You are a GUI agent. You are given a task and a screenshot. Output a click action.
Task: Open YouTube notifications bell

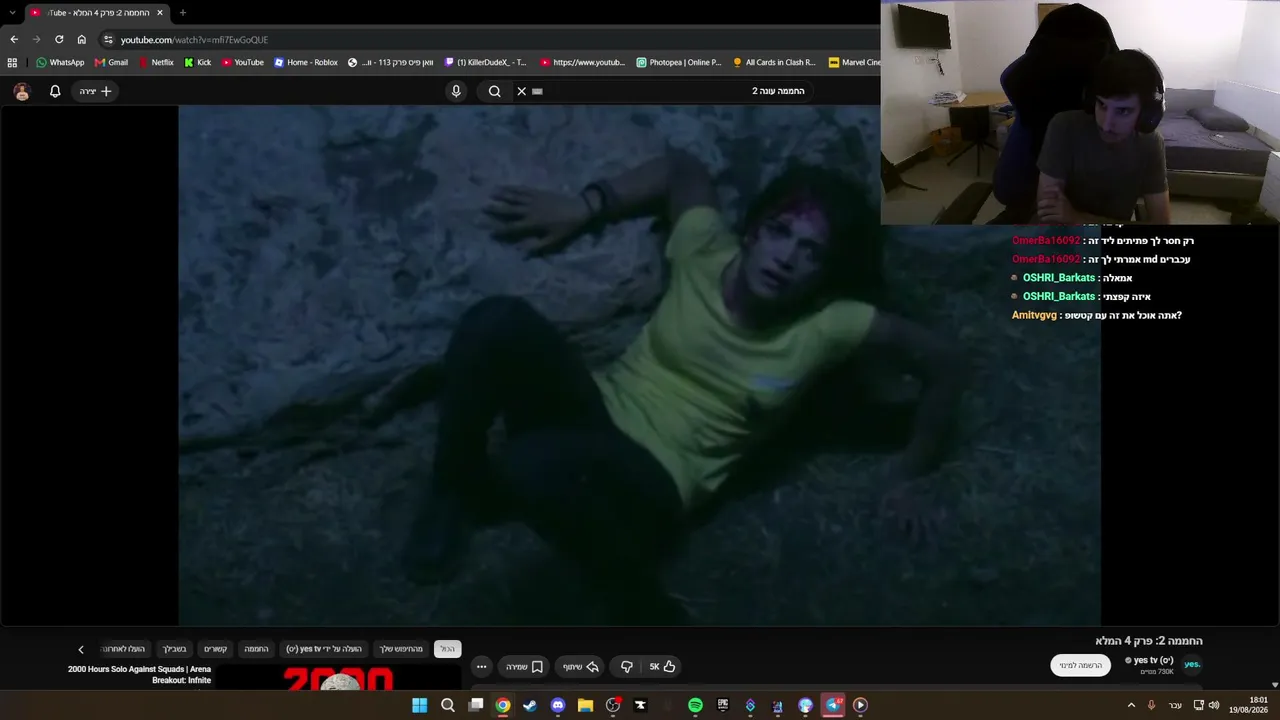click(x=55, y=91)
